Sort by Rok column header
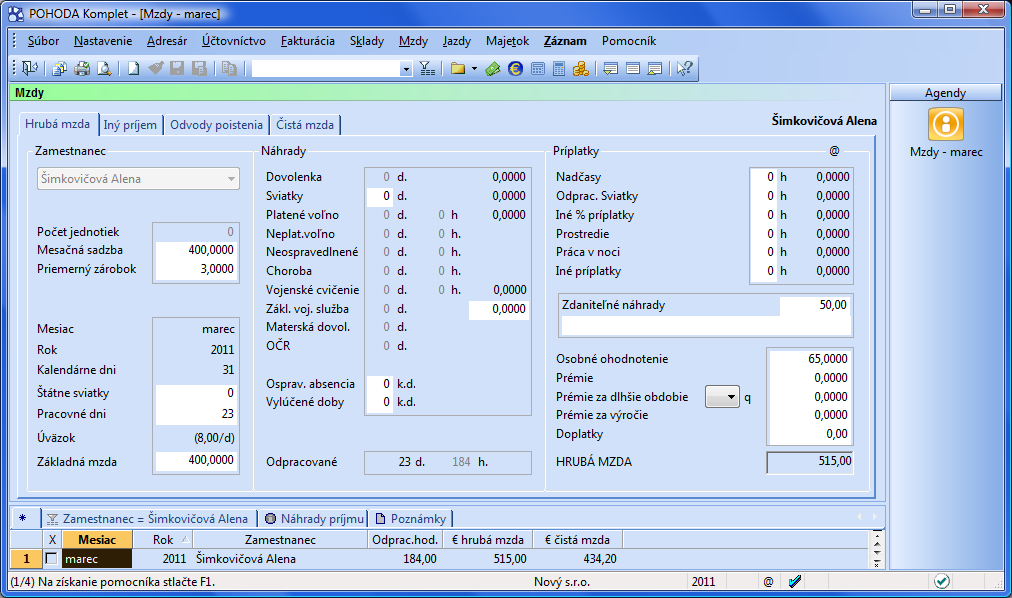Viewport: 1012px width, 598px height. click(x=163, y=539)
